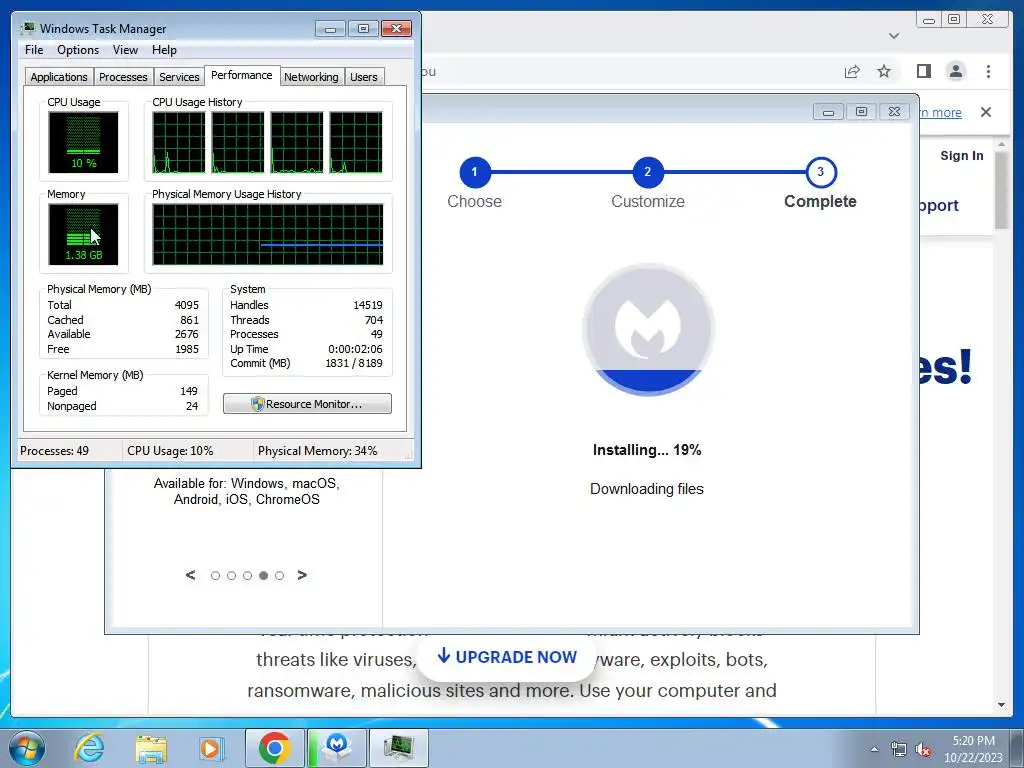Open the Help menu in Task Manager

[x=164, y=50]
